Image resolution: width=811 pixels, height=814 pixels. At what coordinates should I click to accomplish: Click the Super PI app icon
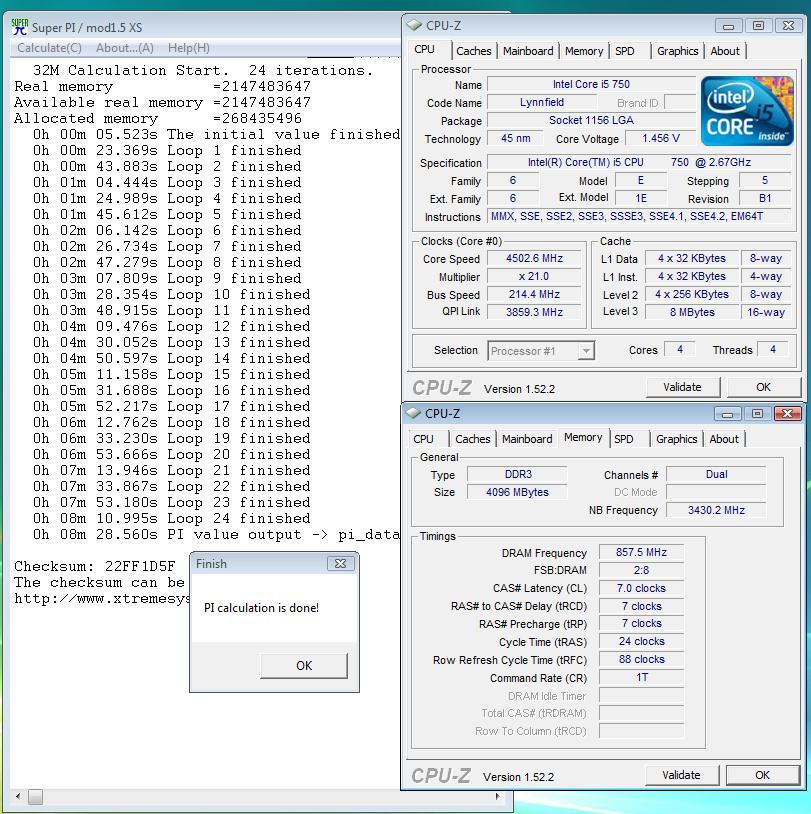[x=20, y=27]
